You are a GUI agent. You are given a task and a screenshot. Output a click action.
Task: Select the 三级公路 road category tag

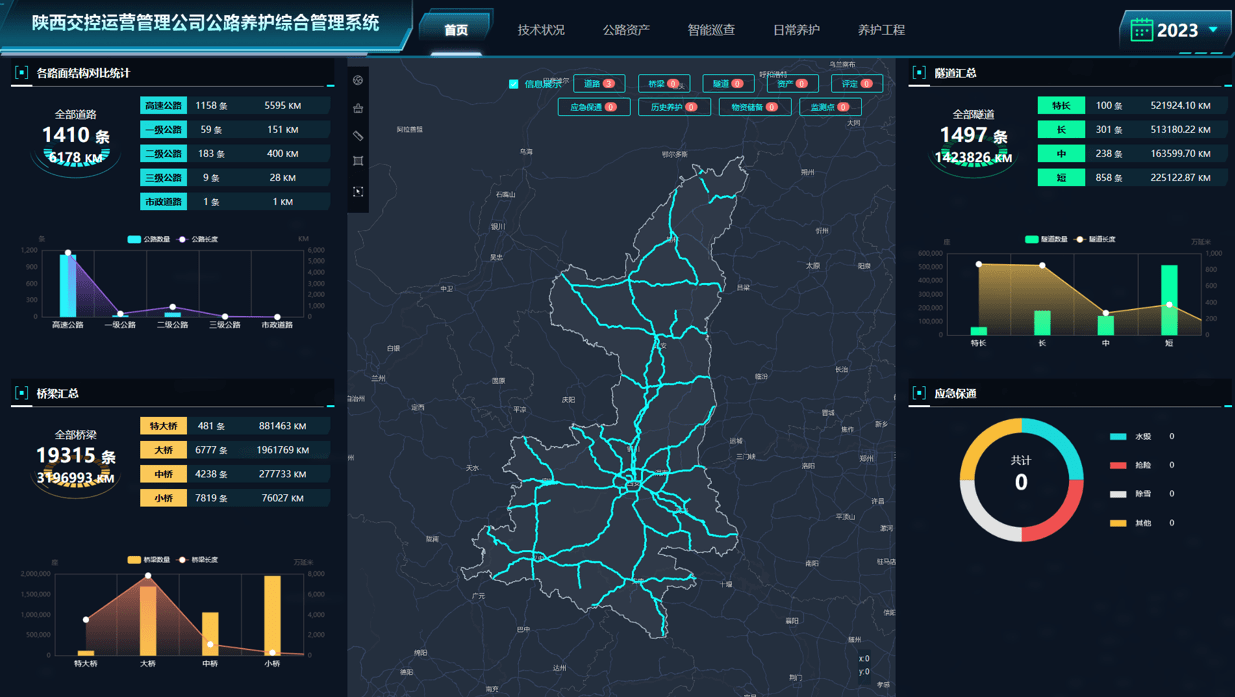click(x=163, y=177)
